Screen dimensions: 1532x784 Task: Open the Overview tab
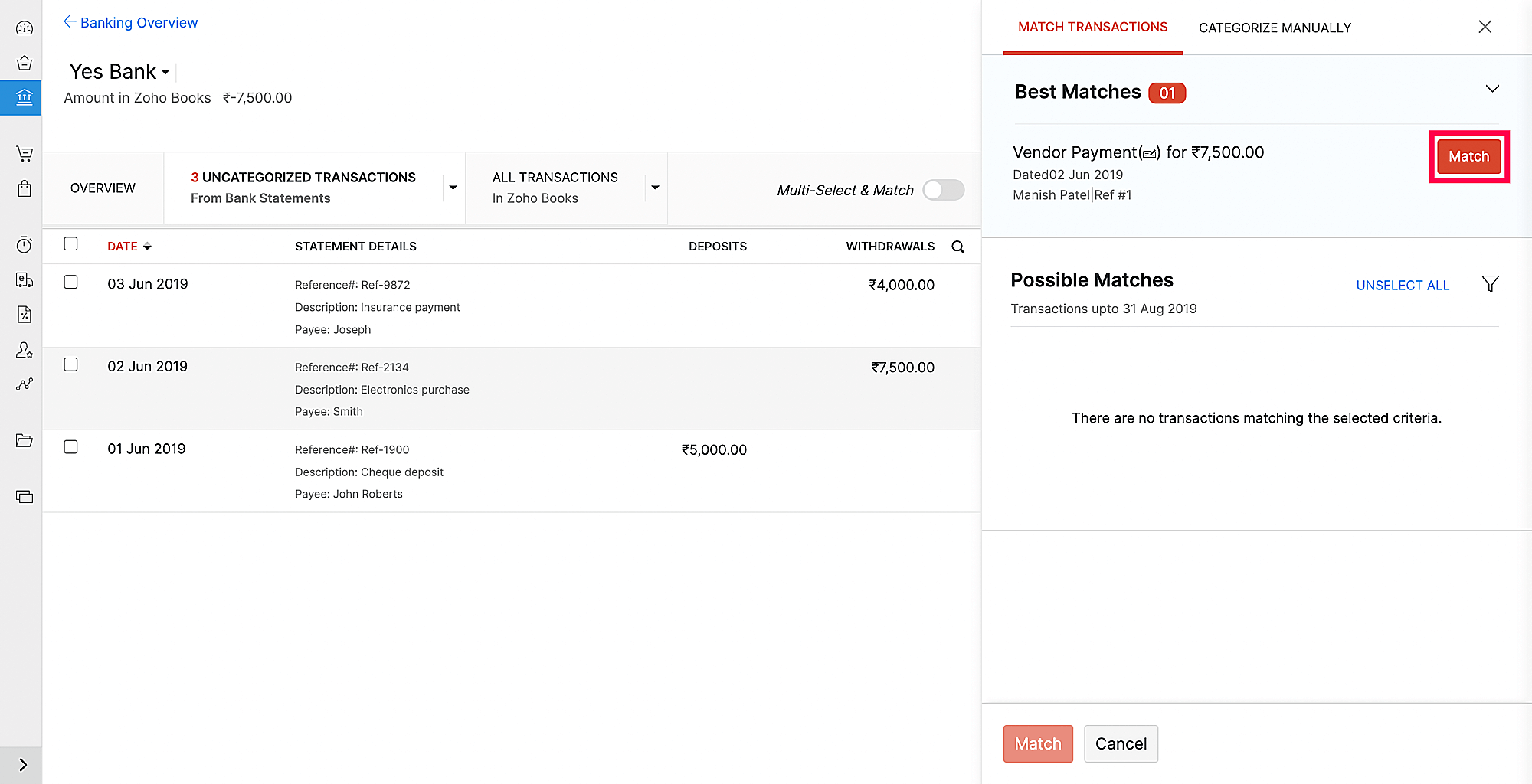103,188
